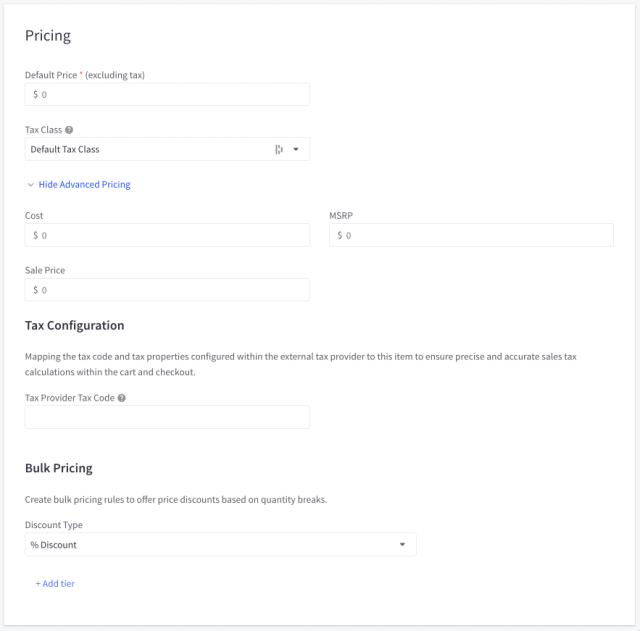Image resolution: width=640 pixels, height=631 pixels.
Task: Collapse advanced pricing using the chevron icon
Action: click(30, 185)
